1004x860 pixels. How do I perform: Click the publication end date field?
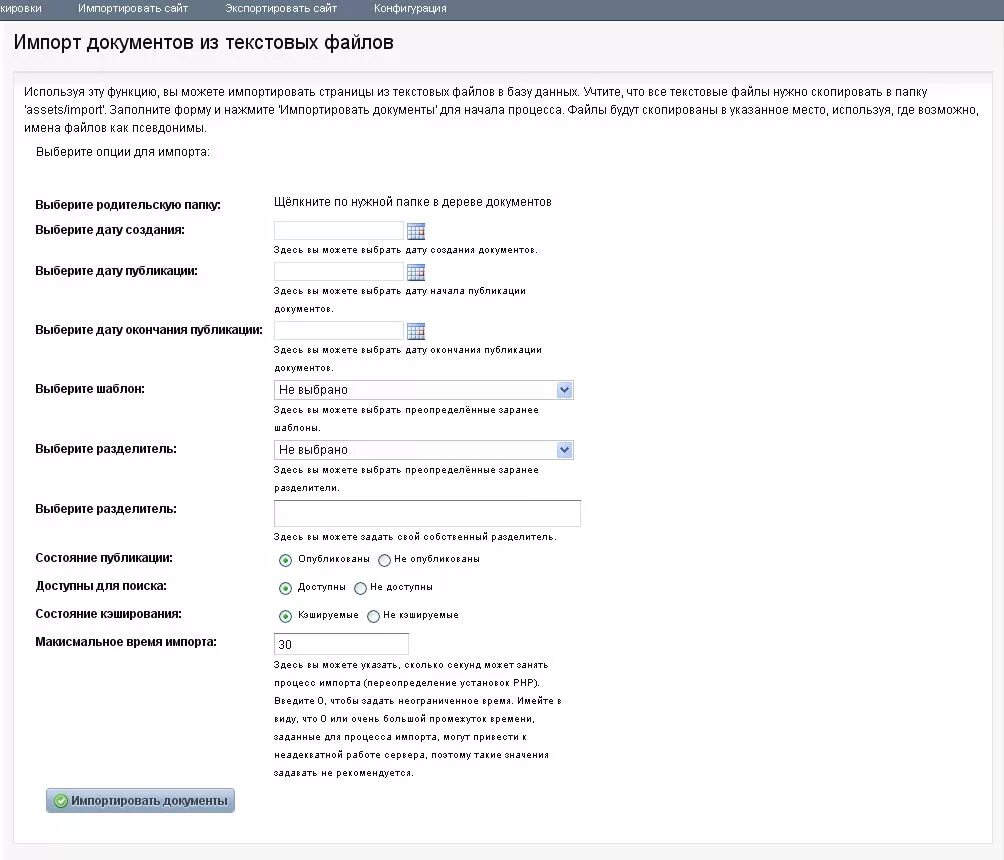(x=339, y=330)
